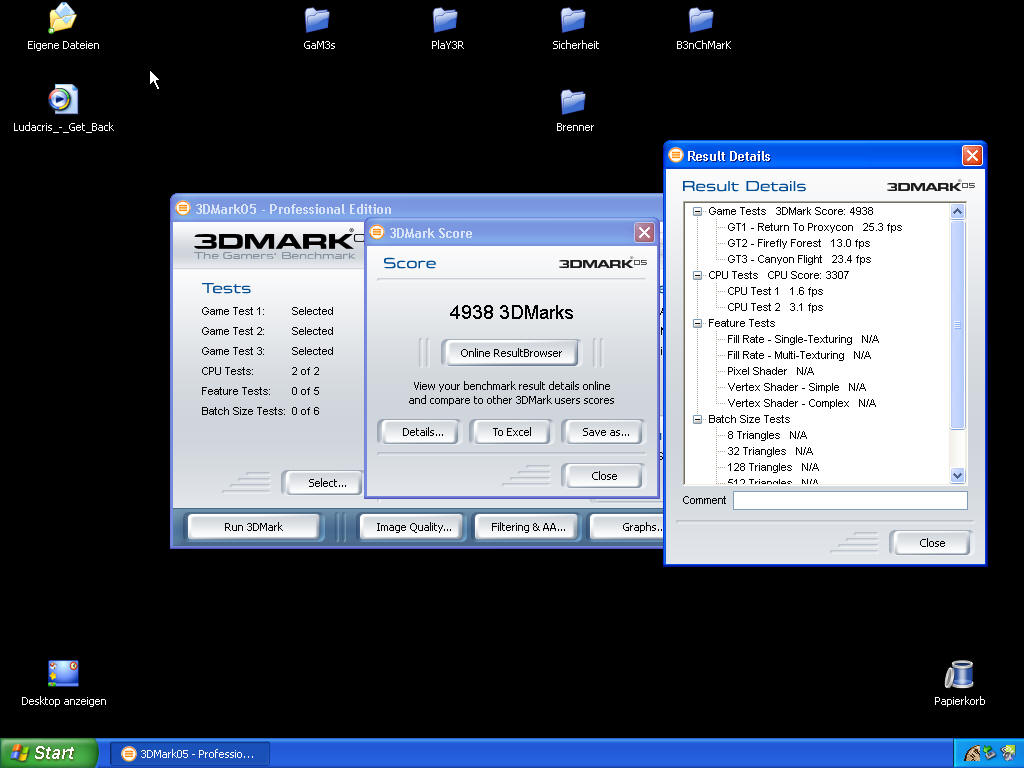Click the 3DMark icon in Result Details title bar
The image size is (1024, 768).
676,155
